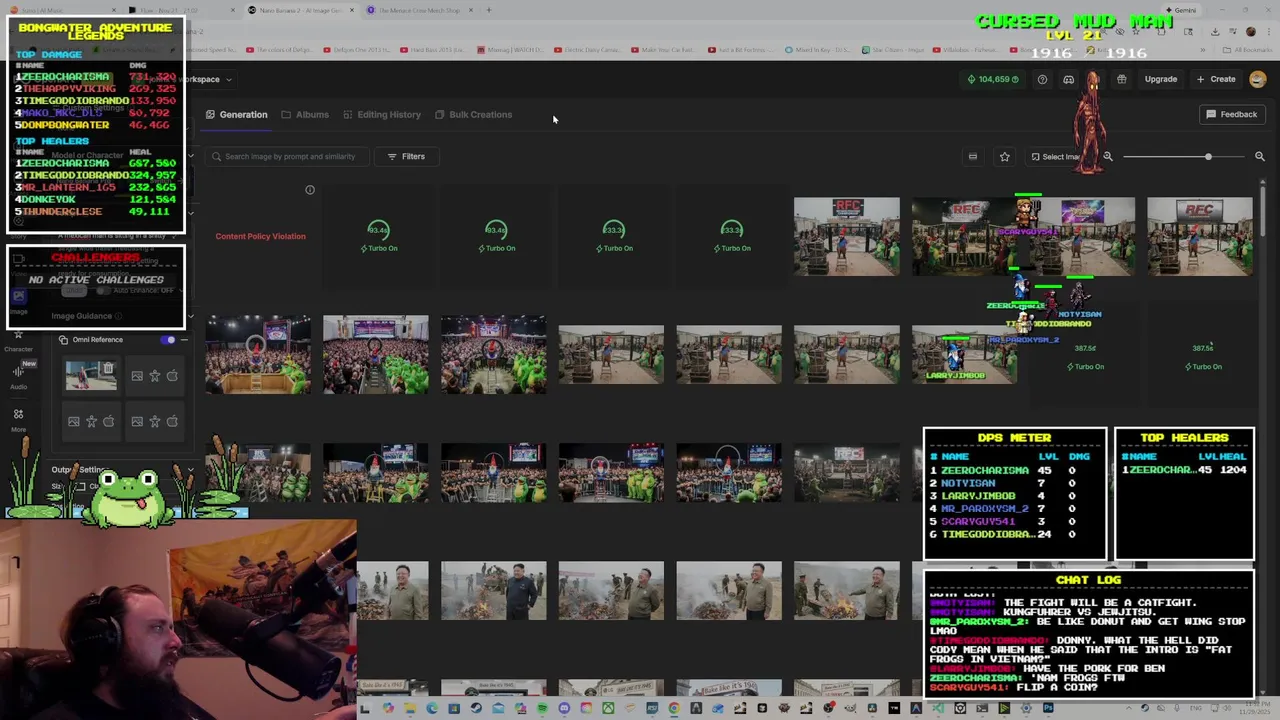Click the image slot icon in the second reference cell
1280x720 pixels.
(x=137, y=376)
